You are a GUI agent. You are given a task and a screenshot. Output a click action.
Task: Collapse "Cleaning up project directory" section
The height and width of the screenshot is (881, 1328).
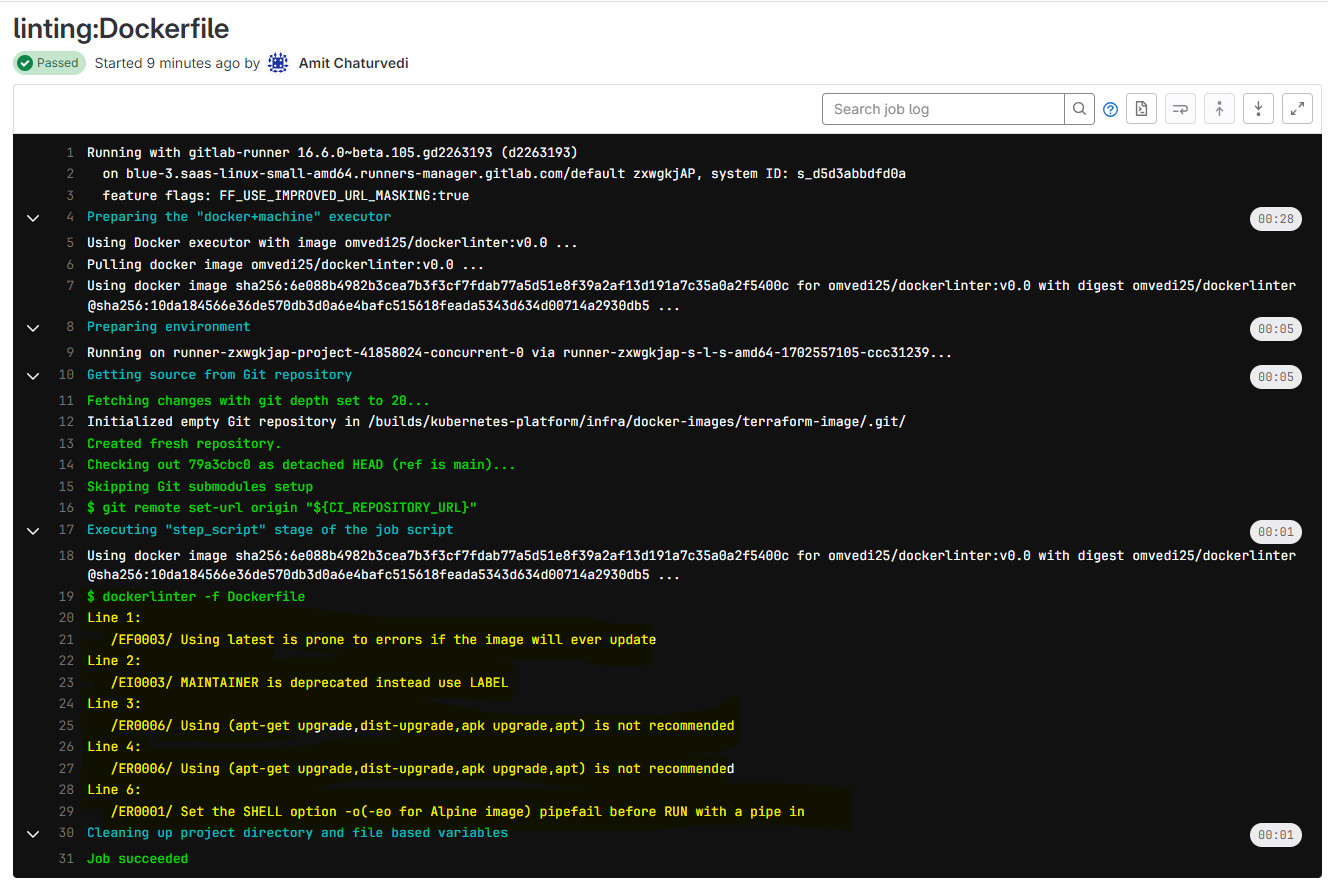pyautogui.click(x=33, y=834)
